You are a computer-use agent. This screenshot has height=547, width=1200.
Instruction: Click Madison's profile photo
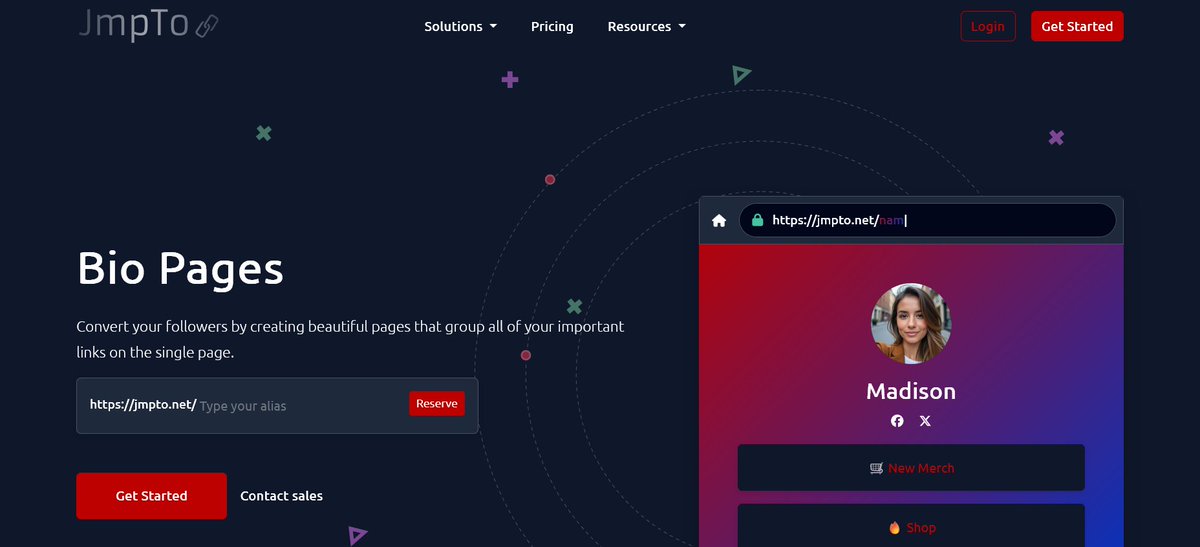point(911,324)
